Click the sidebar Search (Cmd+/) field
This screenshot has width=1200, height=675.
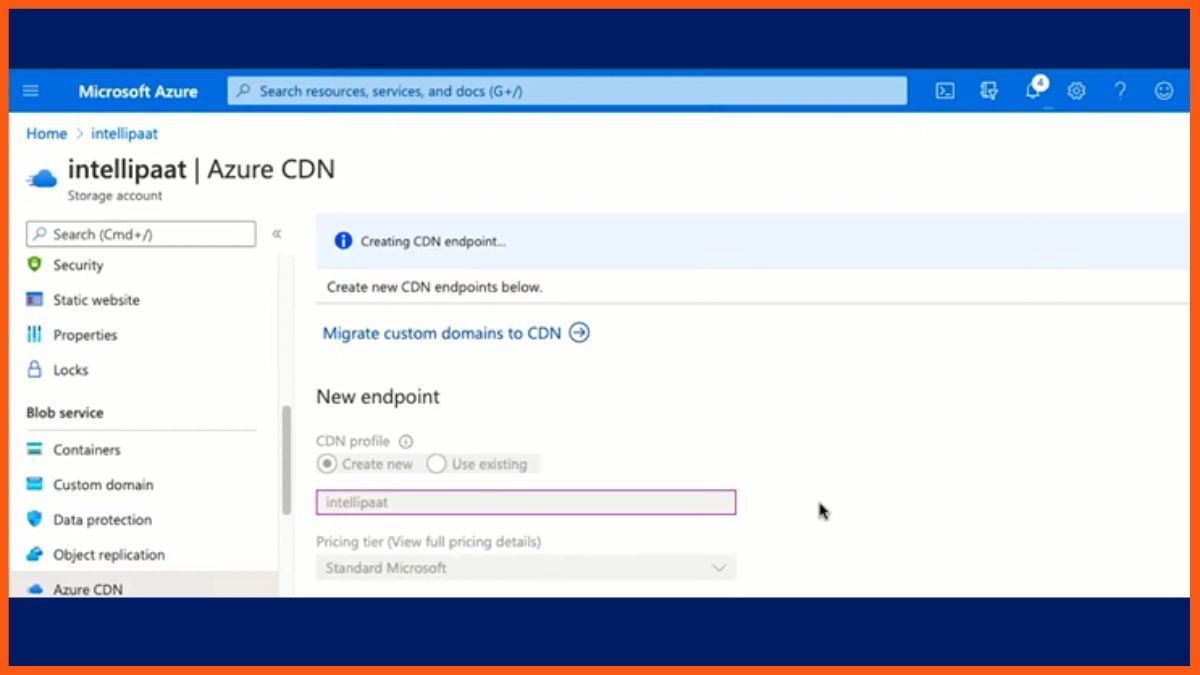tap(141, 234)
